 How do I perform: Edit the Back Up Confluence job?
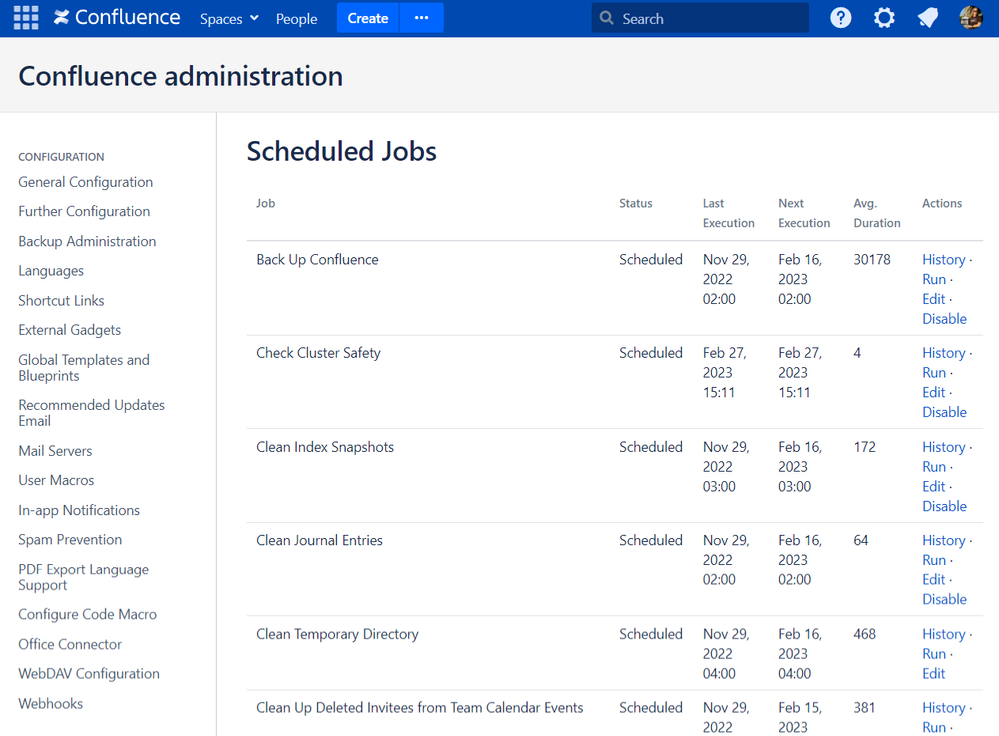[933, 299]
